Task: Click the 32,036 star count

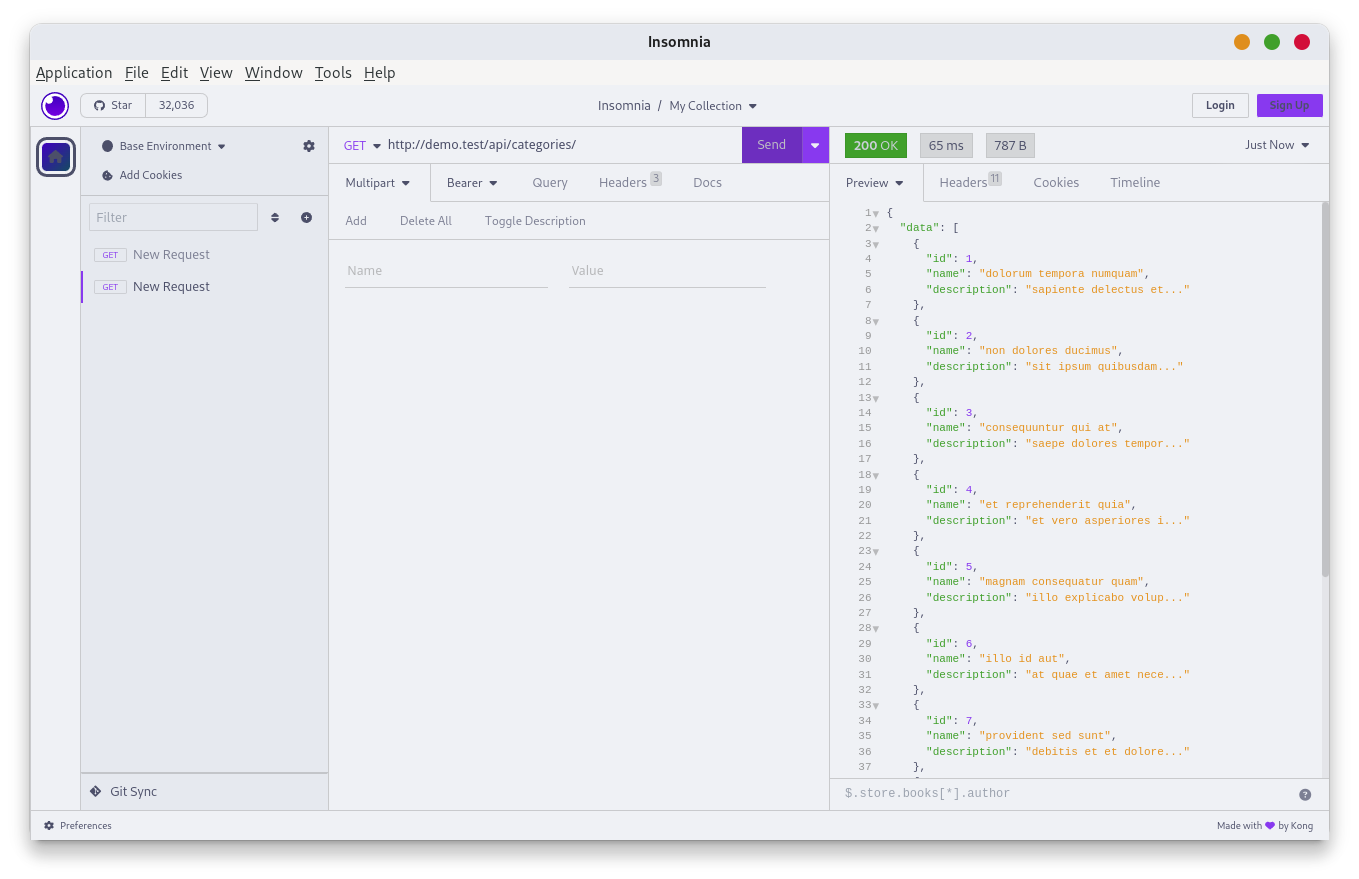Action: point(177,105)
